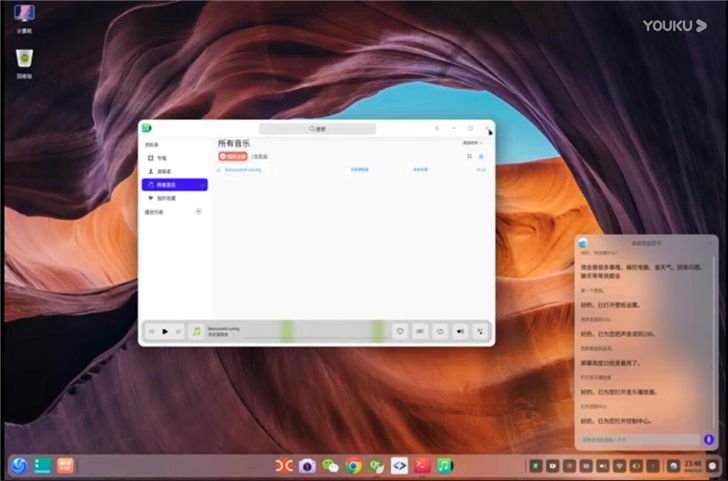This screenshot has height=481, width=728.
Task: Click the heart favorite icon in player bar
Action: [x=399, y=331]
